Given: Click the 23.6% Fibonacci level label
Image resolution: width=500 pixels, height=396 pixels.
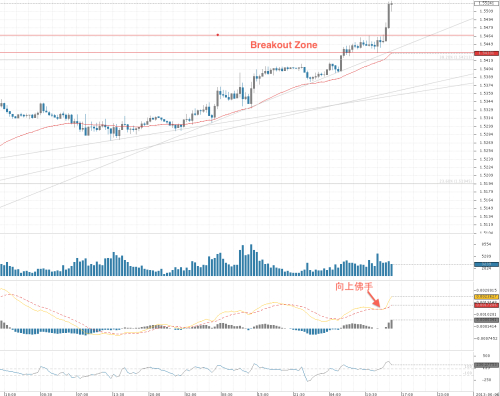Looking at the screenshot, I should click(456, 181).
